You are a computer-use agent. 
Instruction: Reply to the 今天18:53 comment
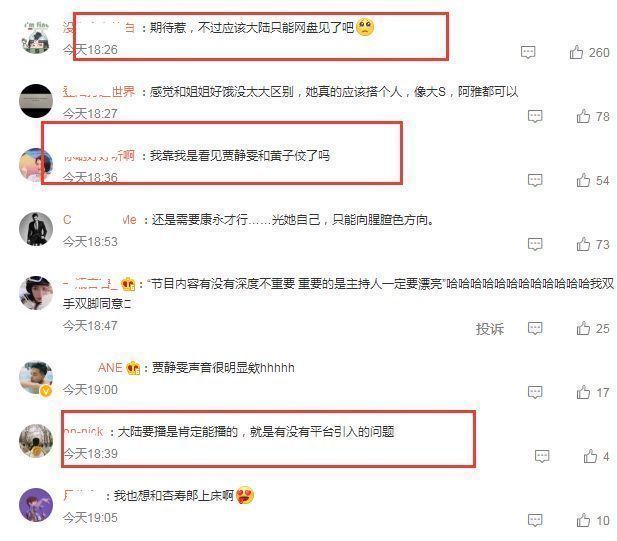tap(535, 244)
